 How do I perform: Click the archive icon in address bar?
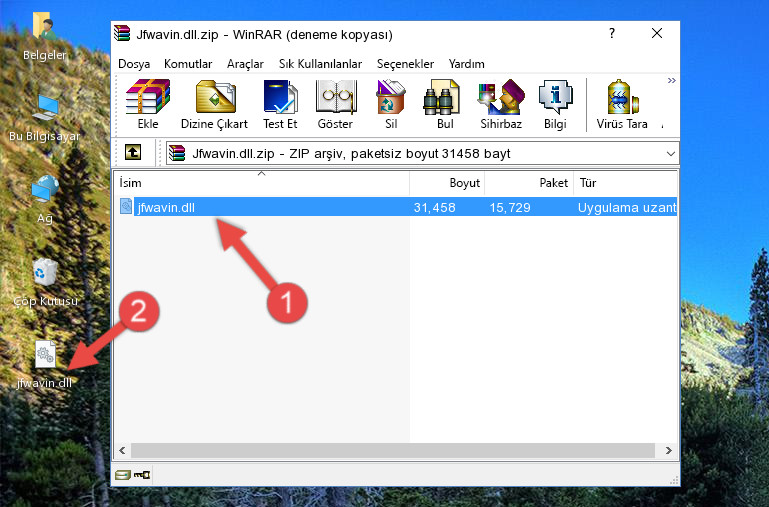[177, 153]
